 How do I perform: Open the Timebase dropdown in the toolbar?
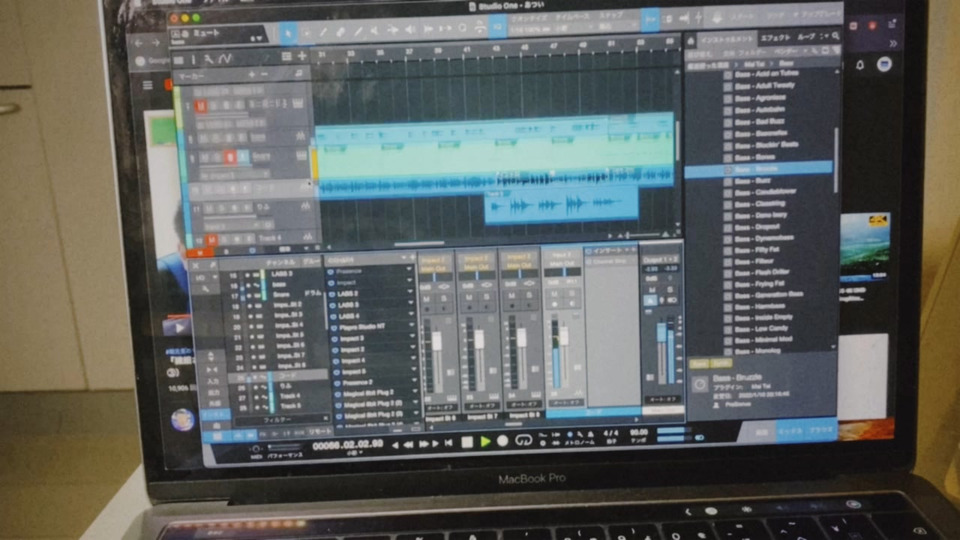tap(574, 28)
